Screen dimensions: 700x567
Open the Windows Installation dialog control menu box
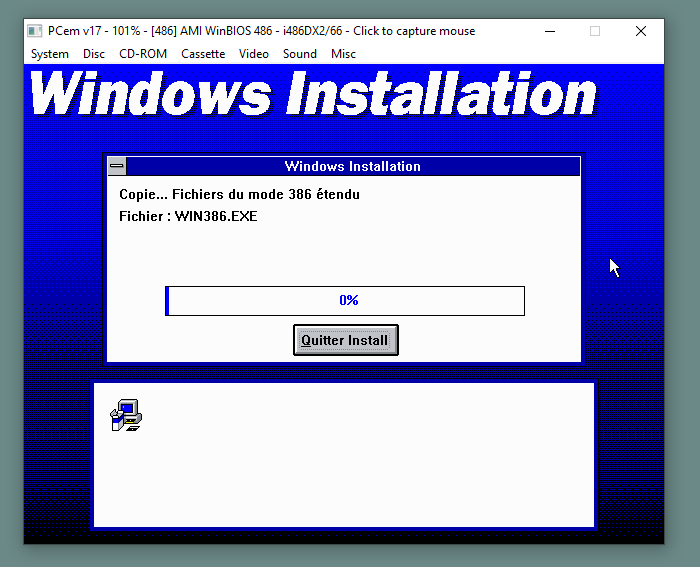(117, 166)
